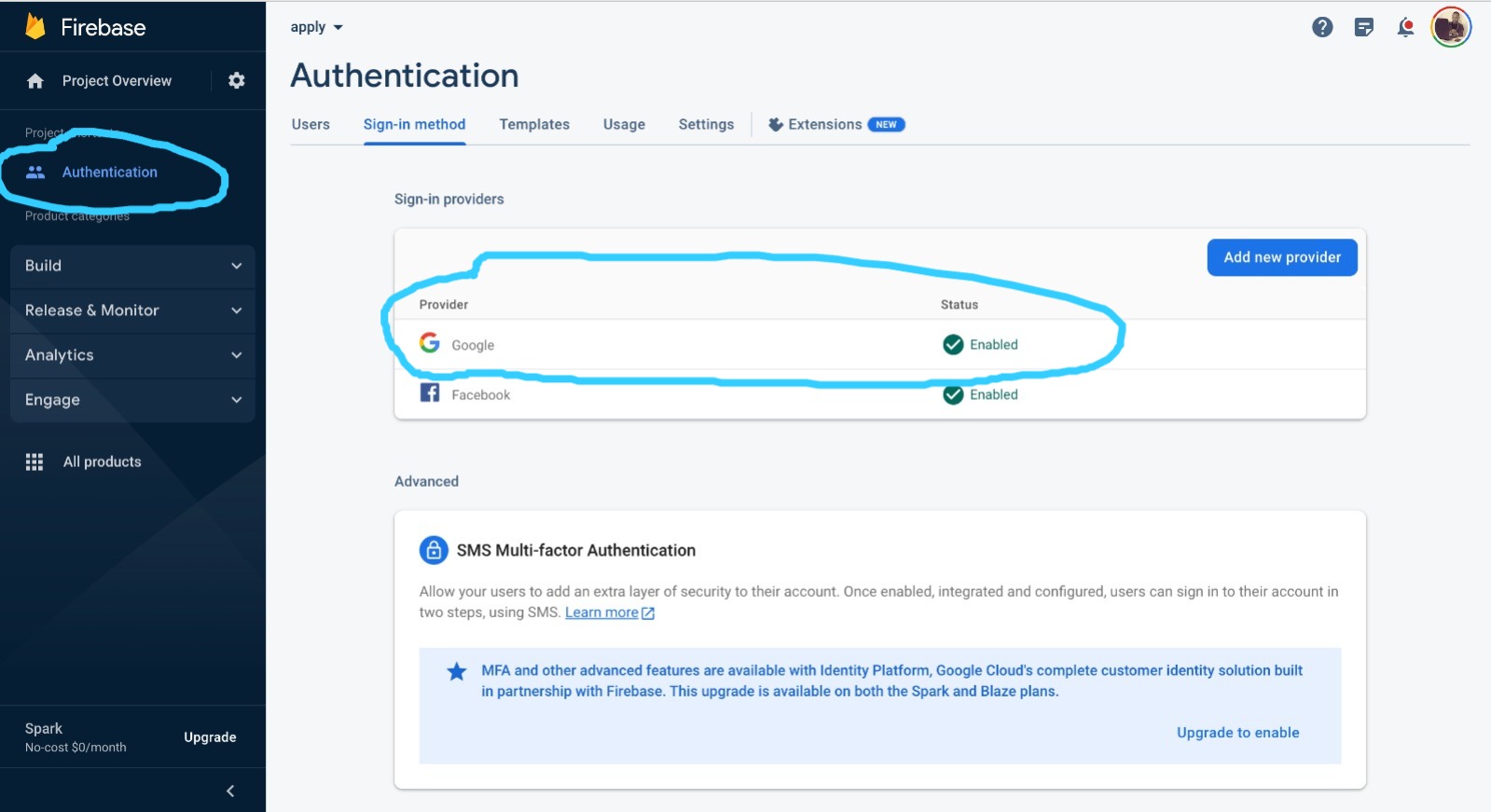
Task: Switch to the Users tab
Action: pyautogui.click(x=311, y=124)
